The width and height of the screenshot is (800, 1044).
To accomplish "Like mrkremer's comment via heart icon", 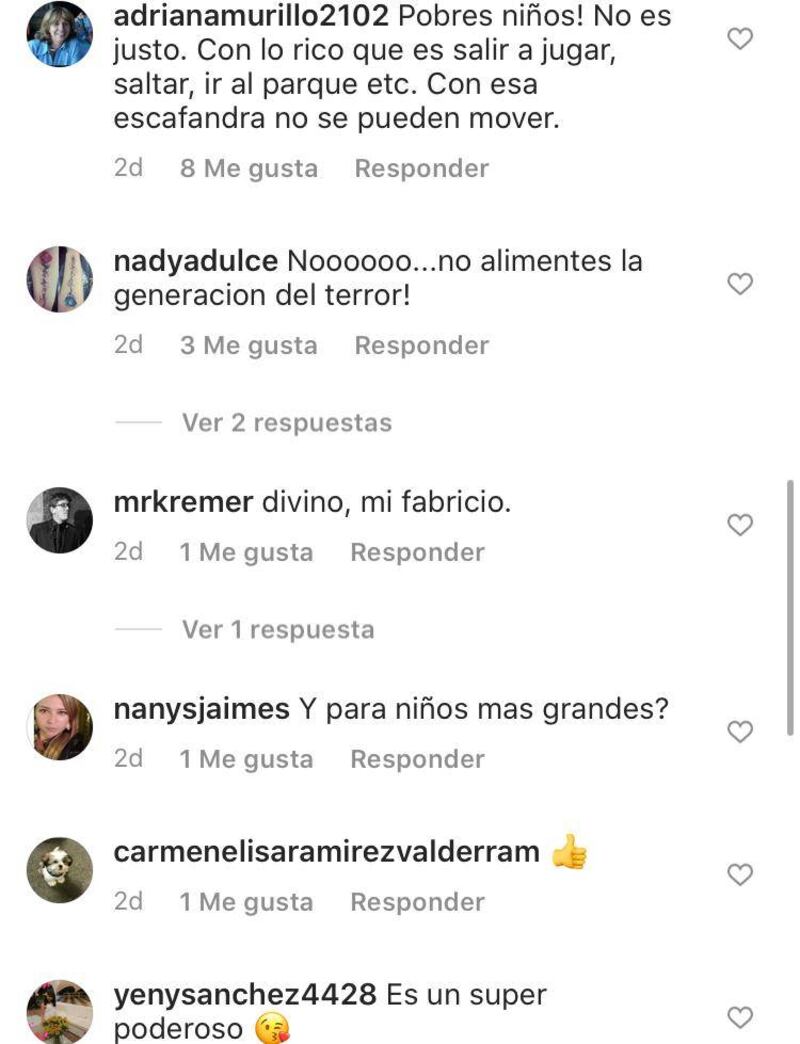I will (739, 525).
